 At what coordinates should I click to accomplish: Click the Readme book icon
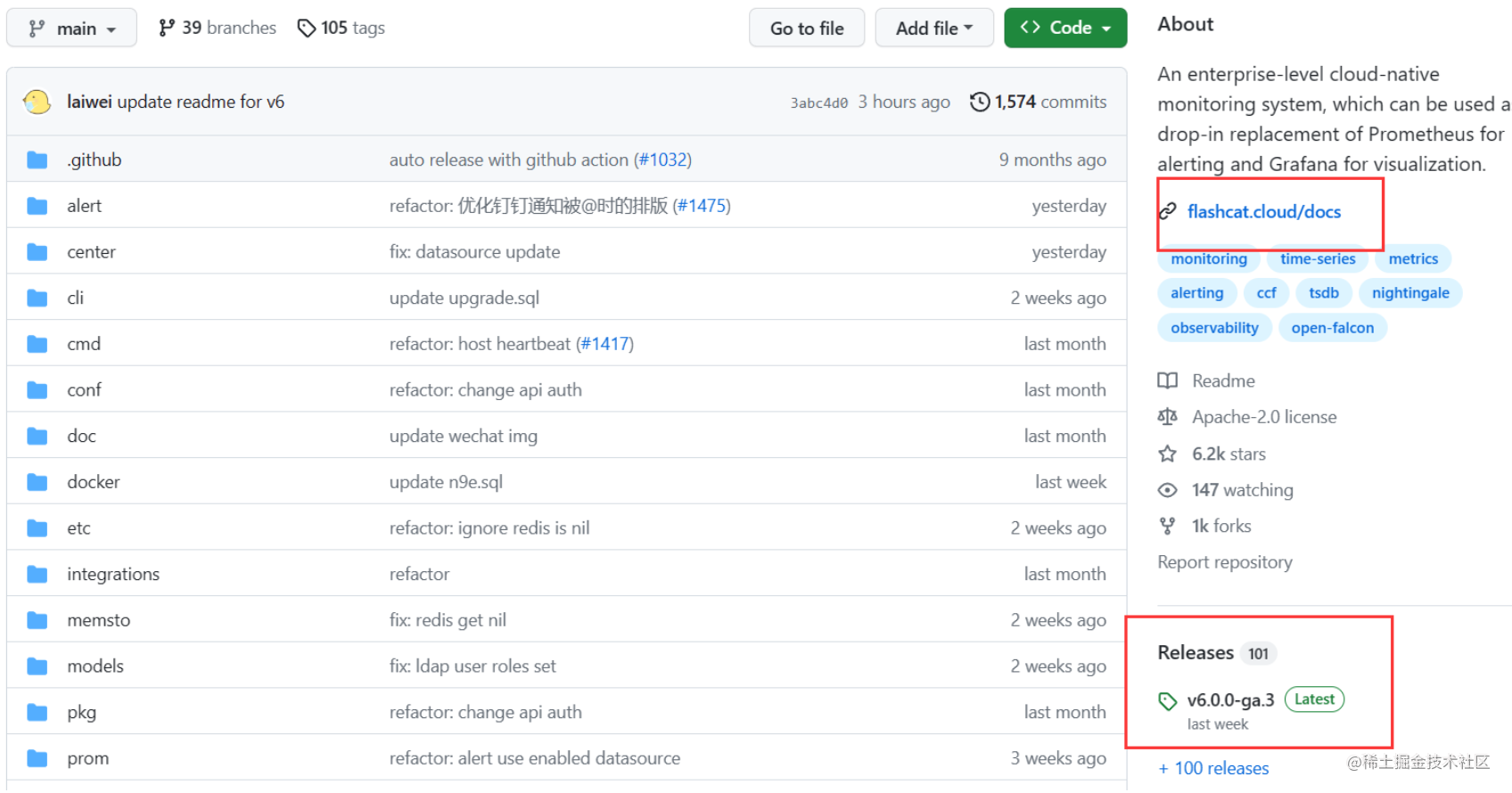(1168, 381)
